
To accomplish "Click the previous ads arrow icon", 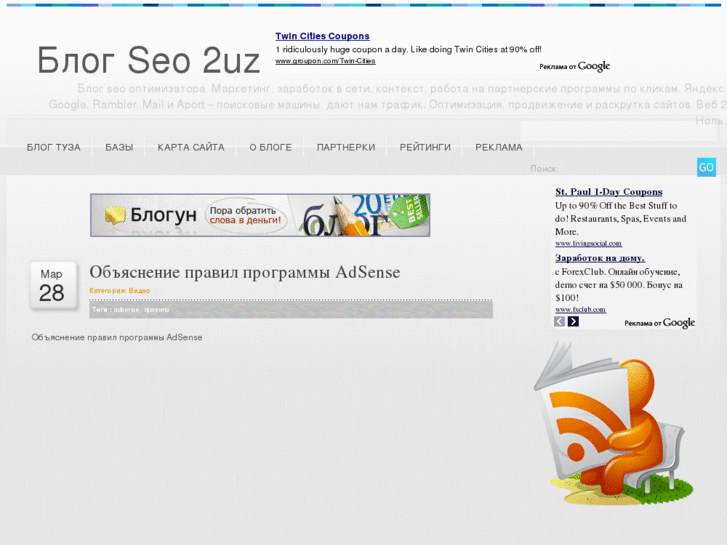I will (x=560, y=321).
